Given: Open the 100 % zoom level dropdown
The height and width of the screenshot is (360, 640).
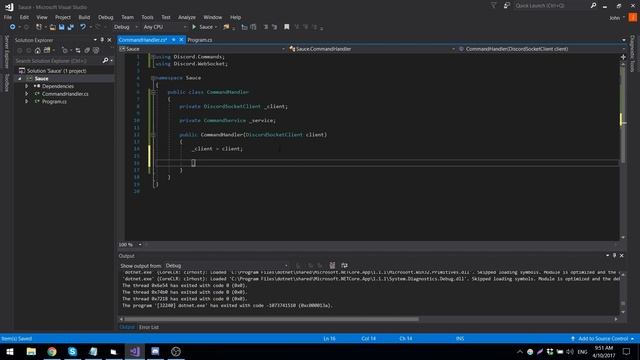Looking at the screenshot, I should [x=130, y=244].
